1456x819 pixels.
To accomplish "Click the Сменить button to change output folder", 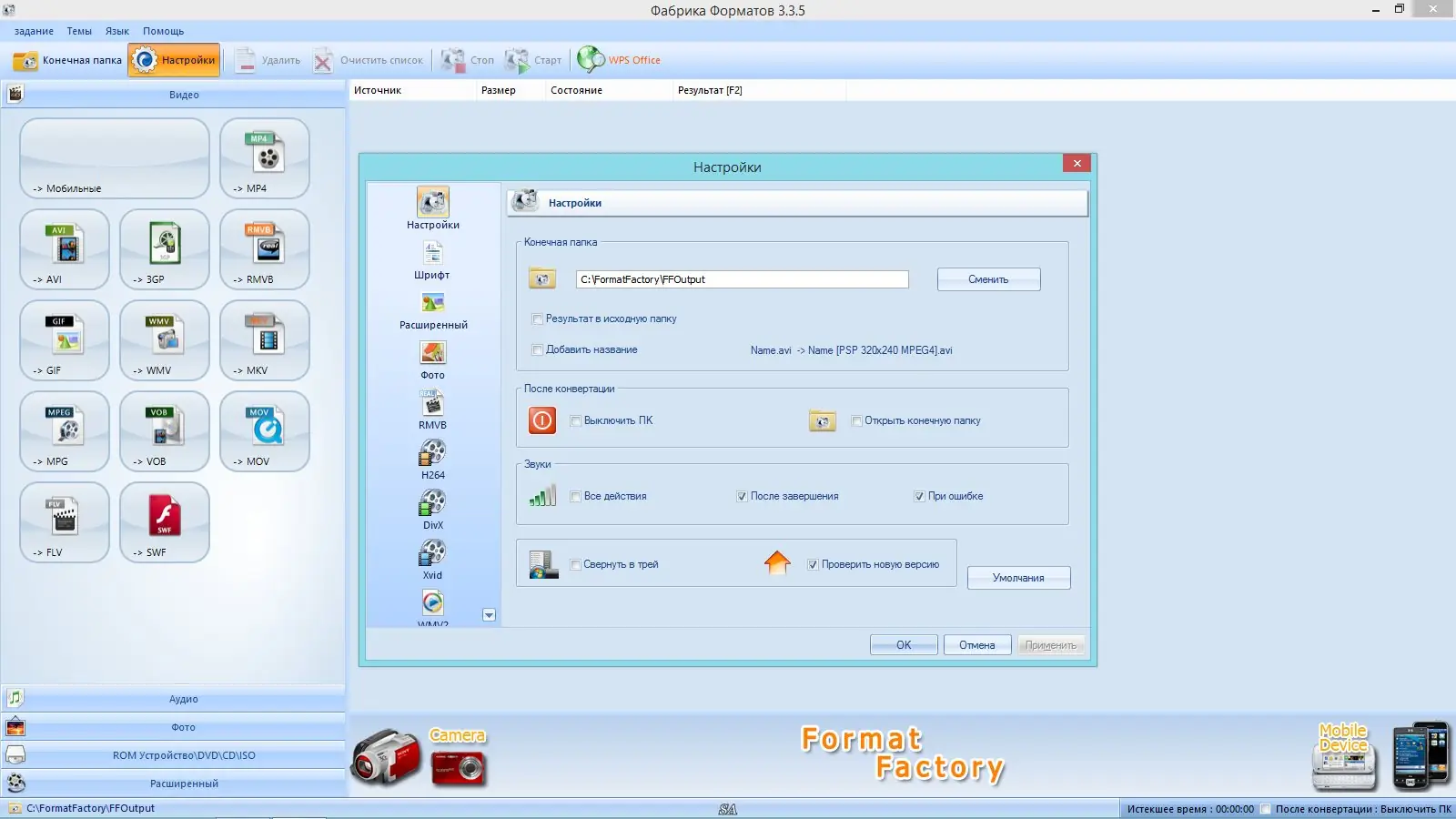I will tap(988, 279).
